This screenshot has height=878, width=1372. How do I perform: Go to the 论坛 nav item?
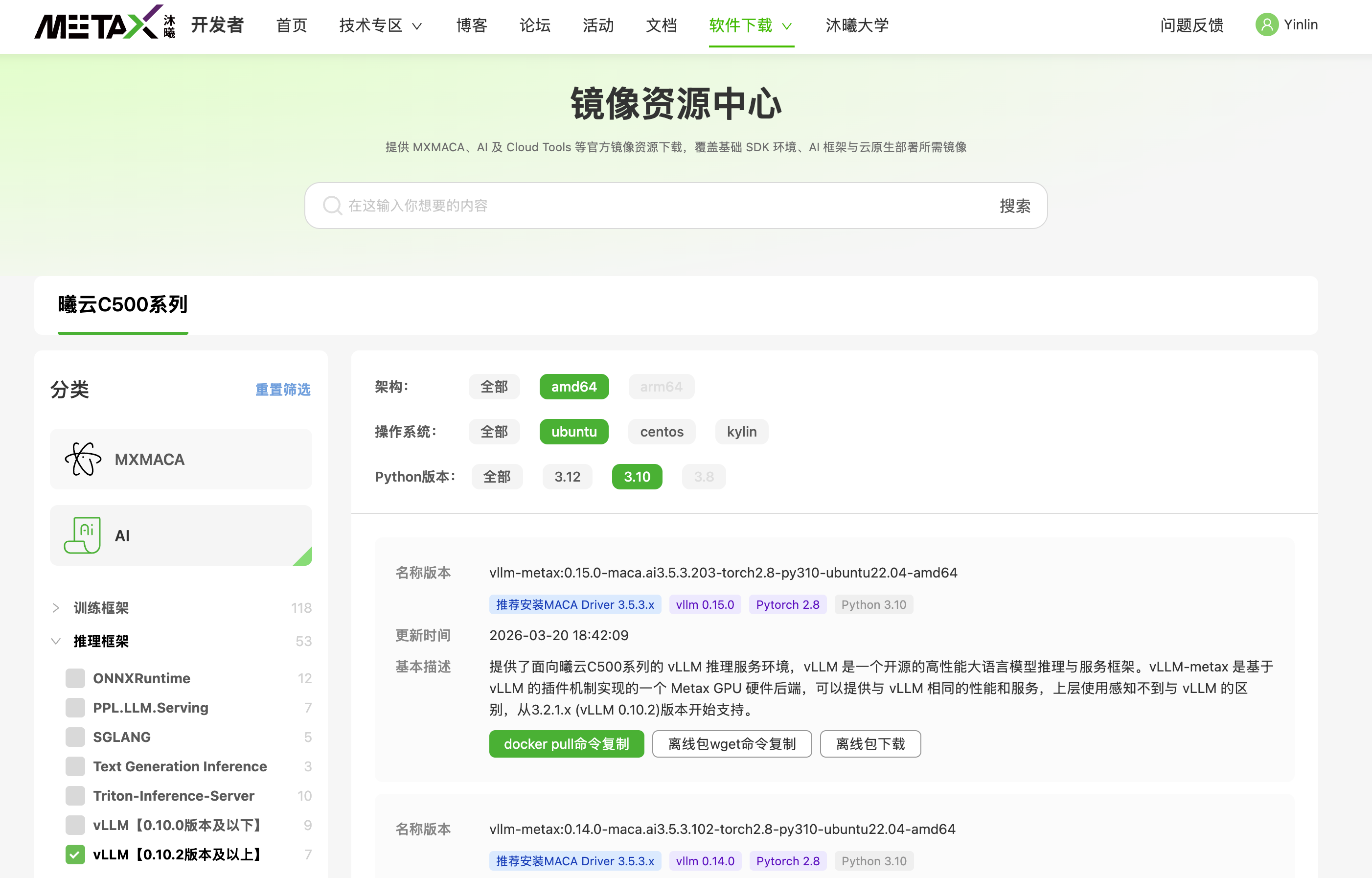pos(535,25)
